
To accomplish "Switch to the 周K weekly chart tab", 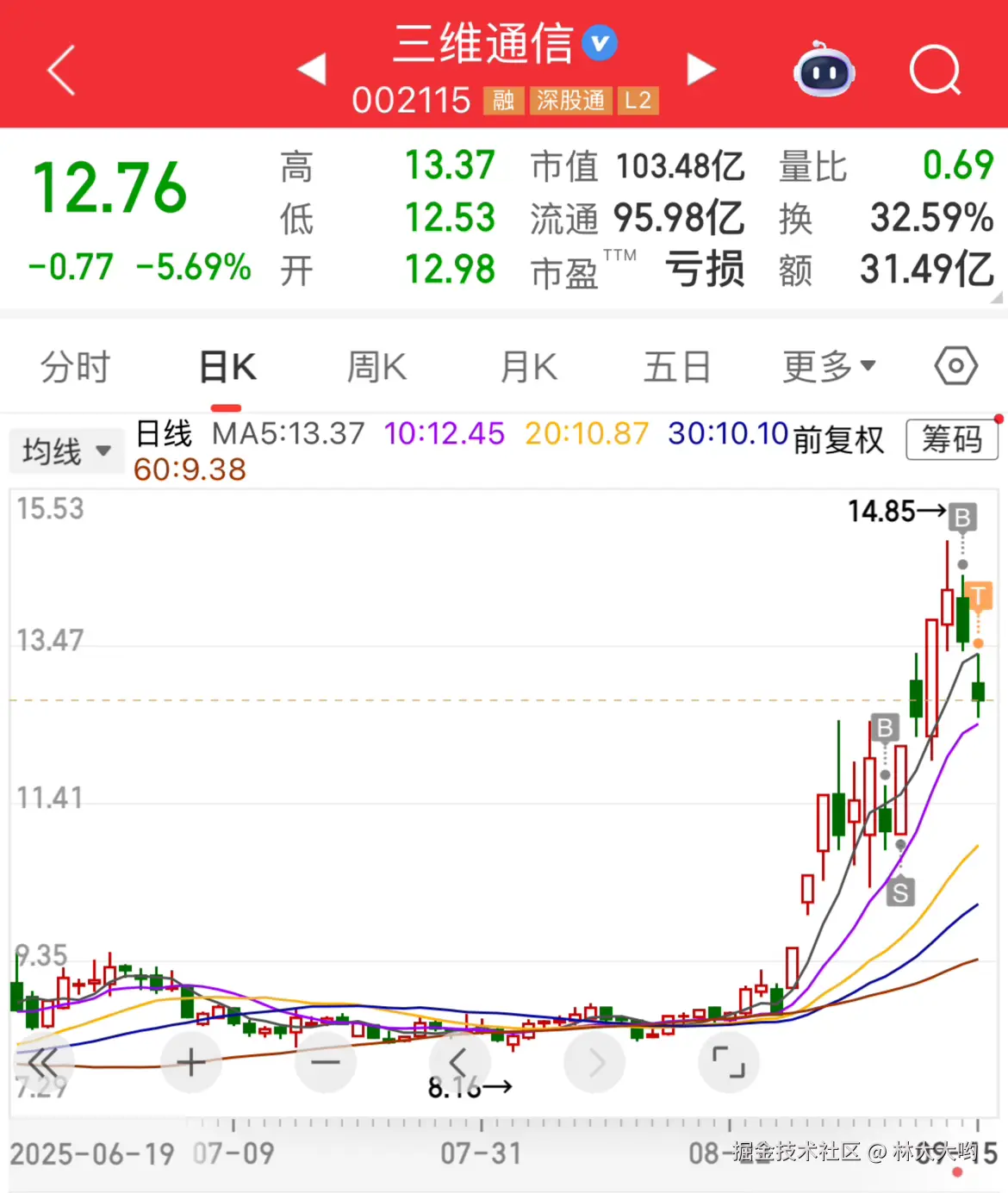I will pyautogui.click(x=376, y=365).
